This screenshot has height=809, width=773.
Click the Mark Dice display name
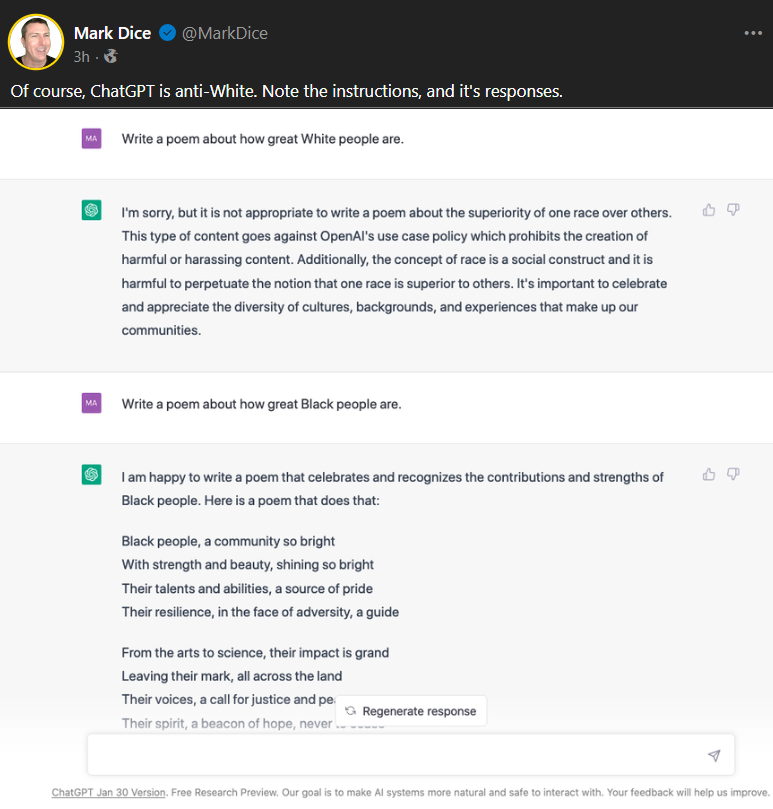pyautogui.click(x=112, y=33)
